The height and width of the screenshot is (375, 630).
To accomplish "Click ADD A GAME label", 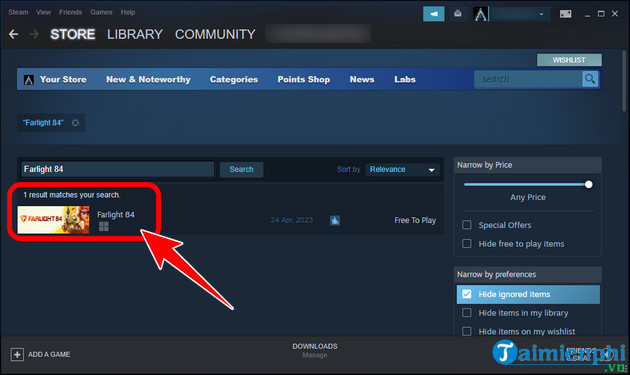I will coord(49,354).
